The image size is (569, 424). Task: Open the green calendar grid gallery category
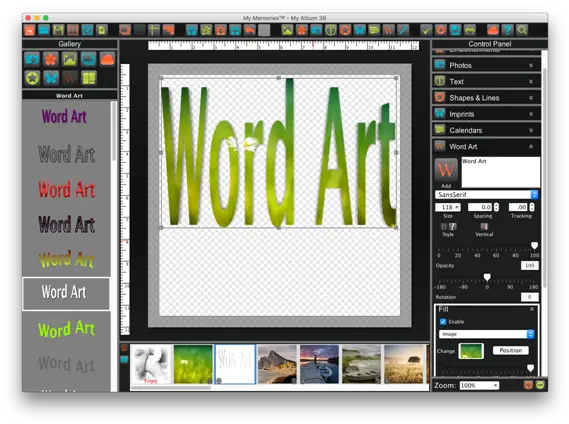point(89,78)
